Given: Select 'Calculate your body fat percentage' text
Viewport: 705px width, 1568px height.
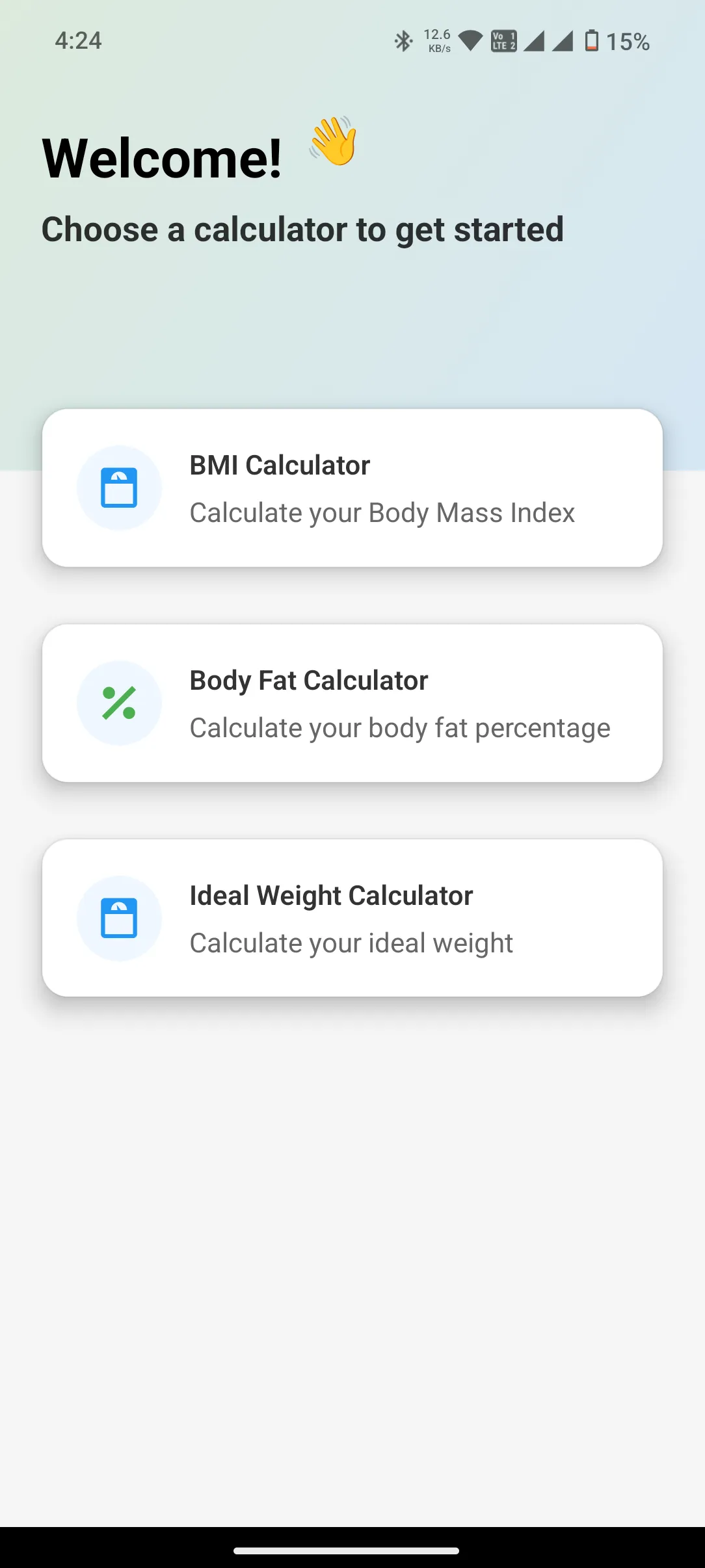Looking at the screenshot, I should click(400, 728).
